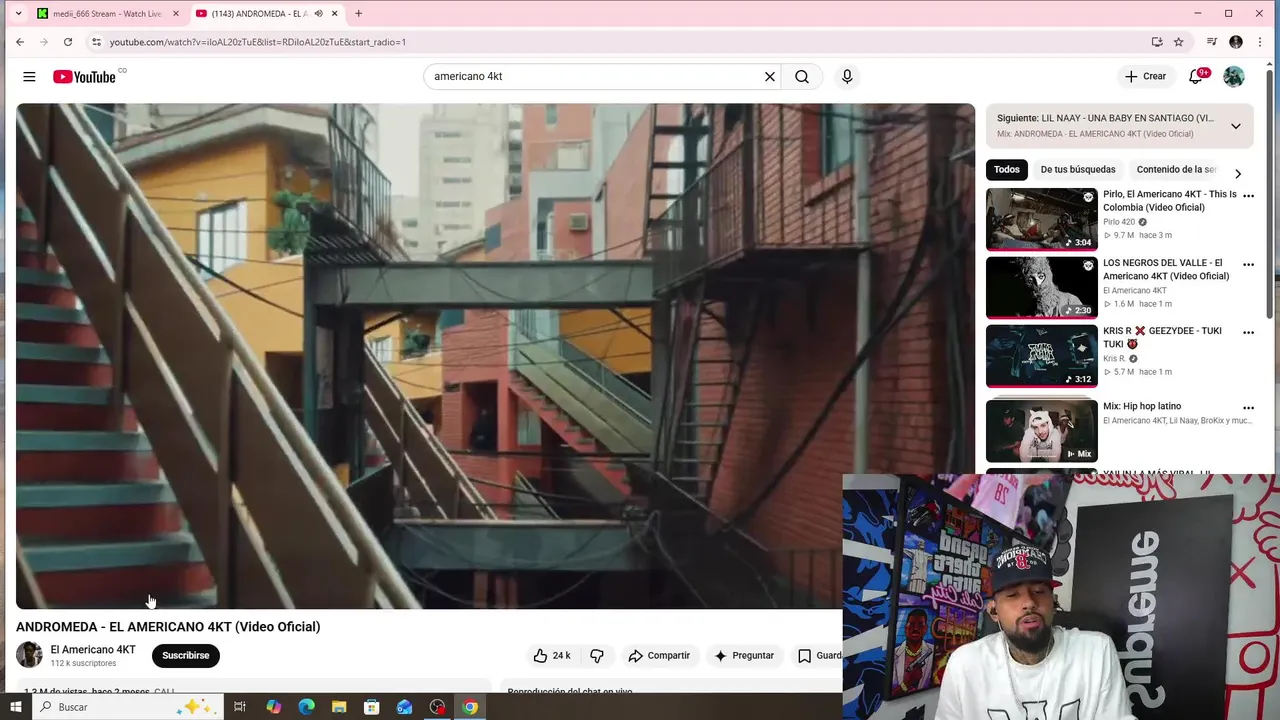Image resolution: width=1280 pixels, height=720 pixels.
Task: Go to YouTube home via logo
Action: (x=84, y=77)
